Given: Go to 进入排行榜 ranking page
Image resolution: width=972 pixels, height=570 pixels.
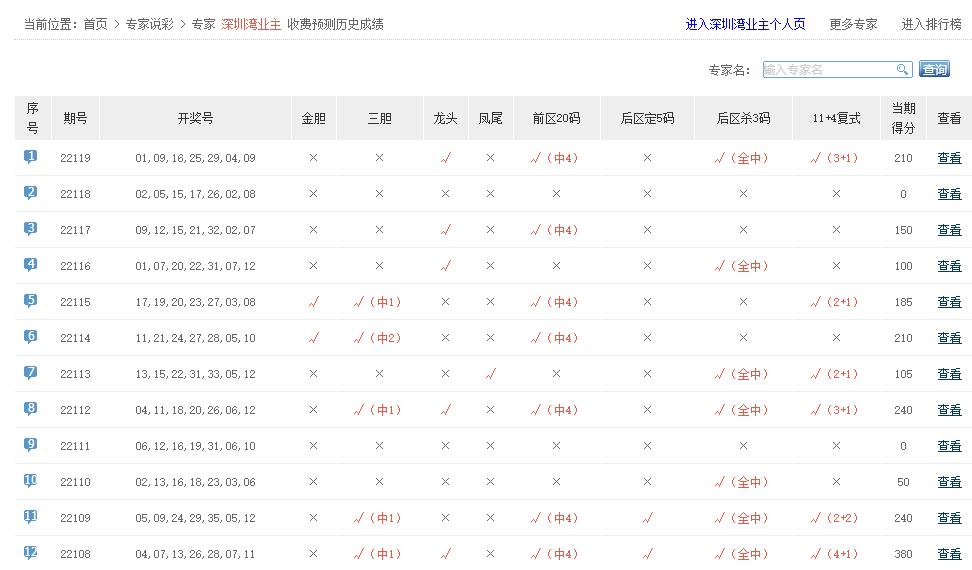Looking at the screenshot, I should point(931,24).
